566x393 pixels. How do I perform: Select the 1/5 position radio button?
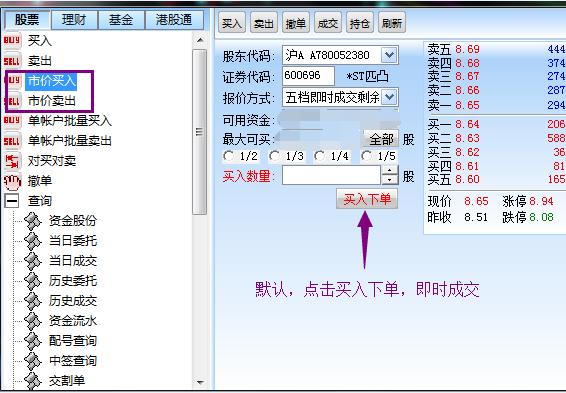(366, 156)
